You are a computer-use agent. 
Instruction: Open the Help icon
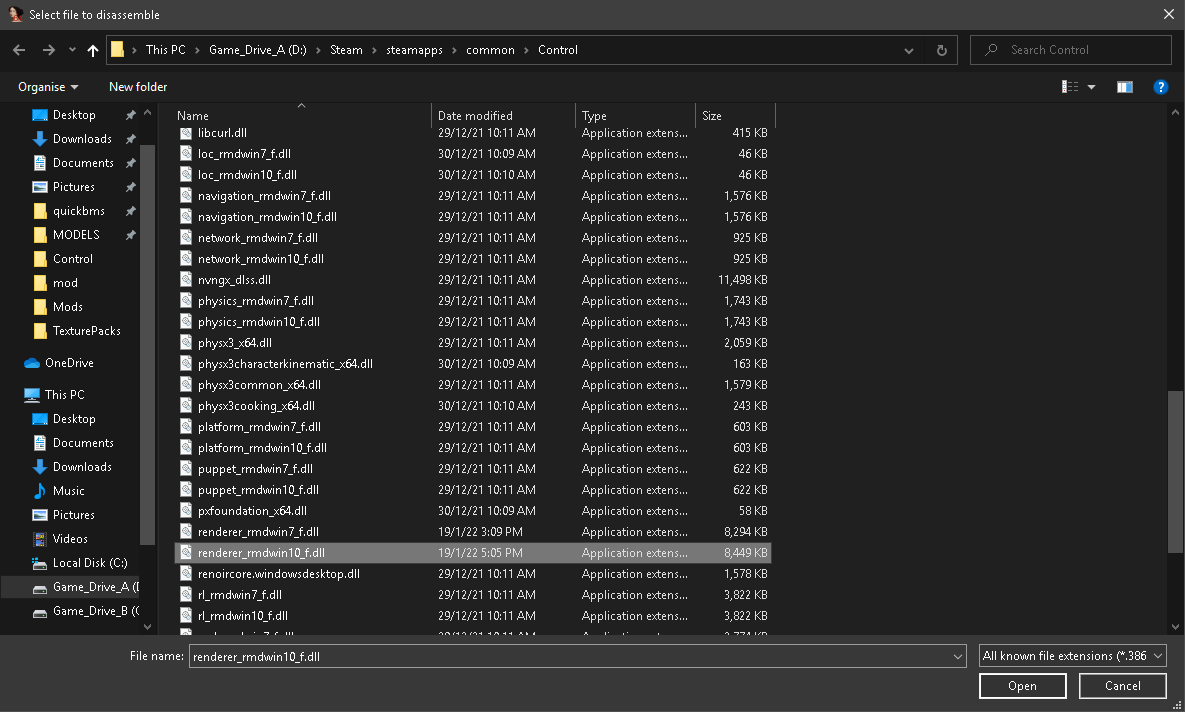coord(1161,87)
